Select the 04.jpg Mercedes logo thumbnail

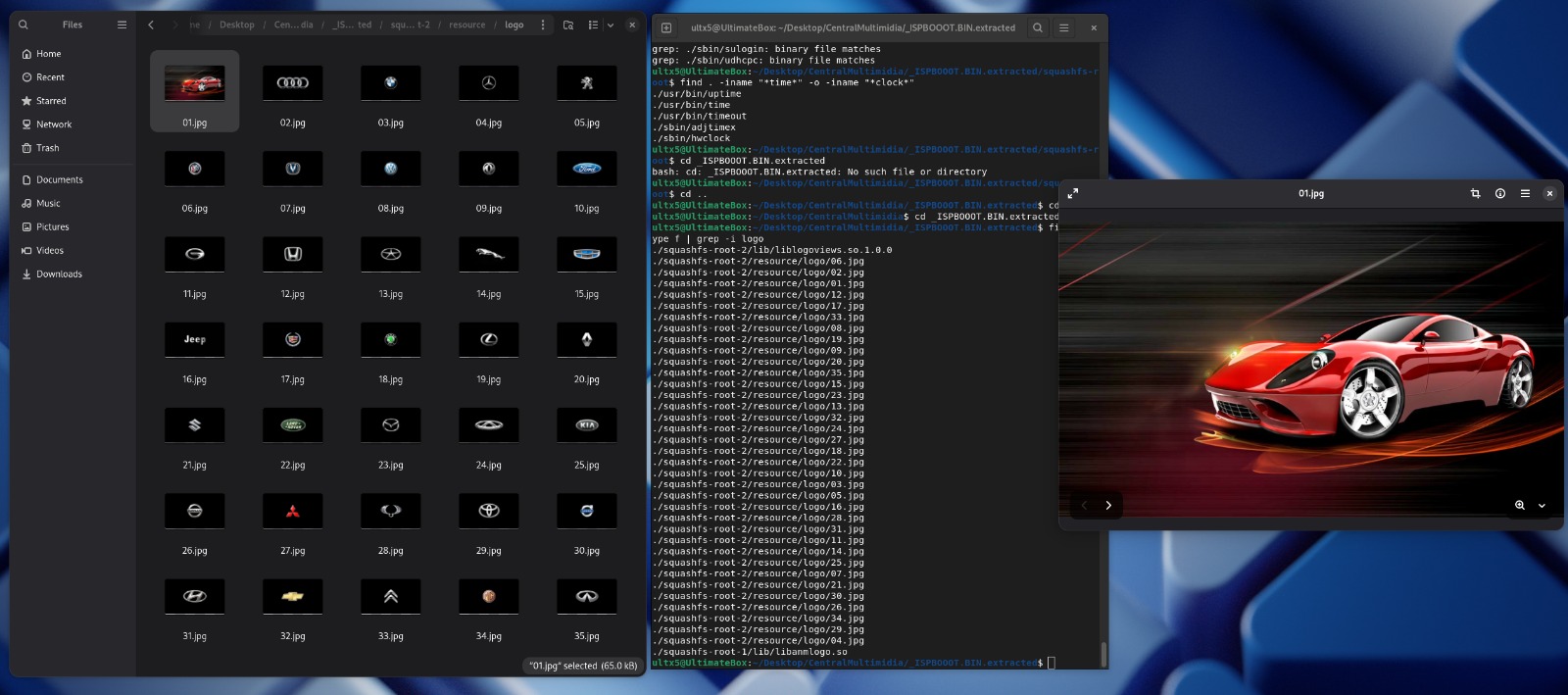pos(488,83)
